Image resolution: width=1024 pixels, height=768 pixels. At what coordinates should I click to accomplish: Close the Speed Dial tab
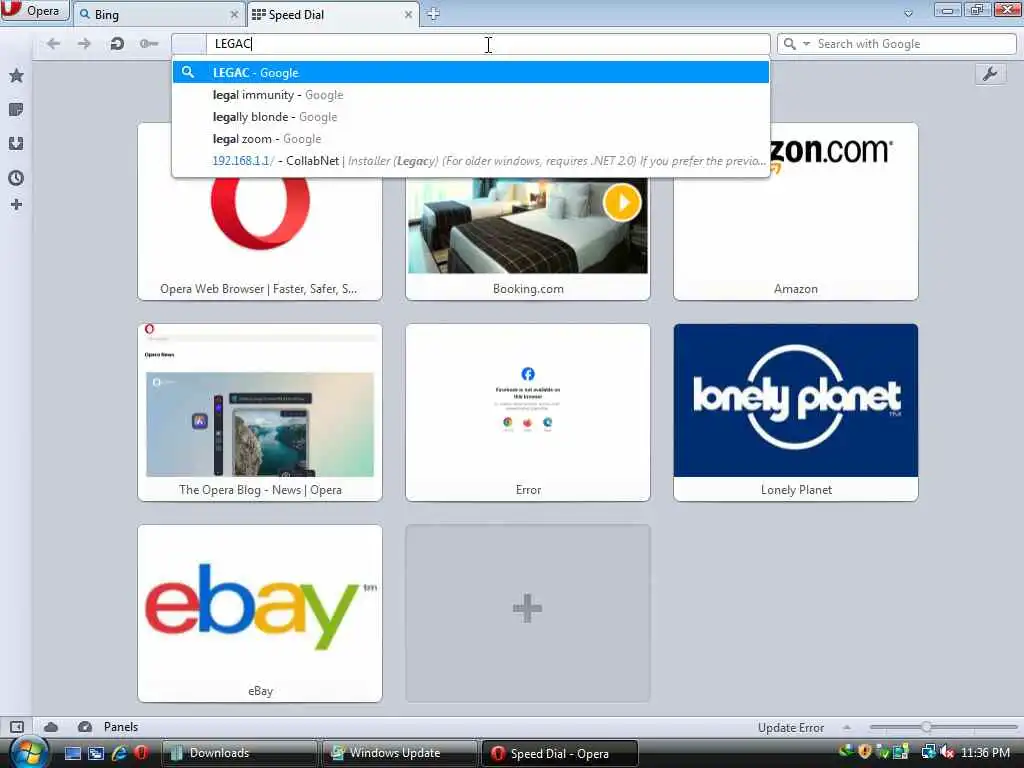(408, 14)
